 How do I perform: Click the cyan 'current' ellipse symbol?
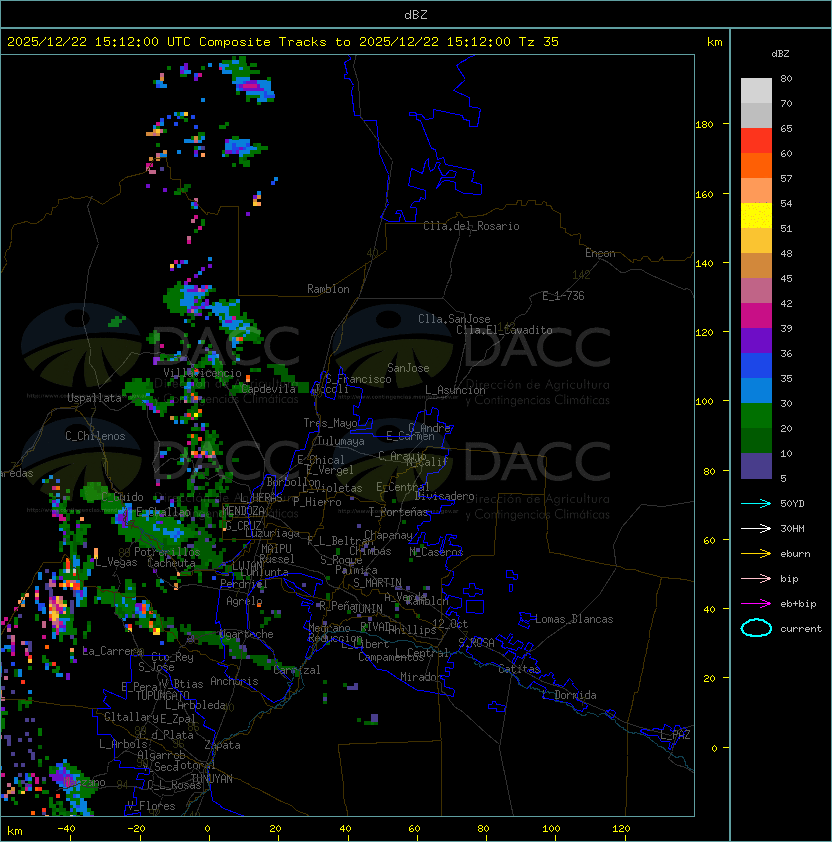[x=756, y=628]
